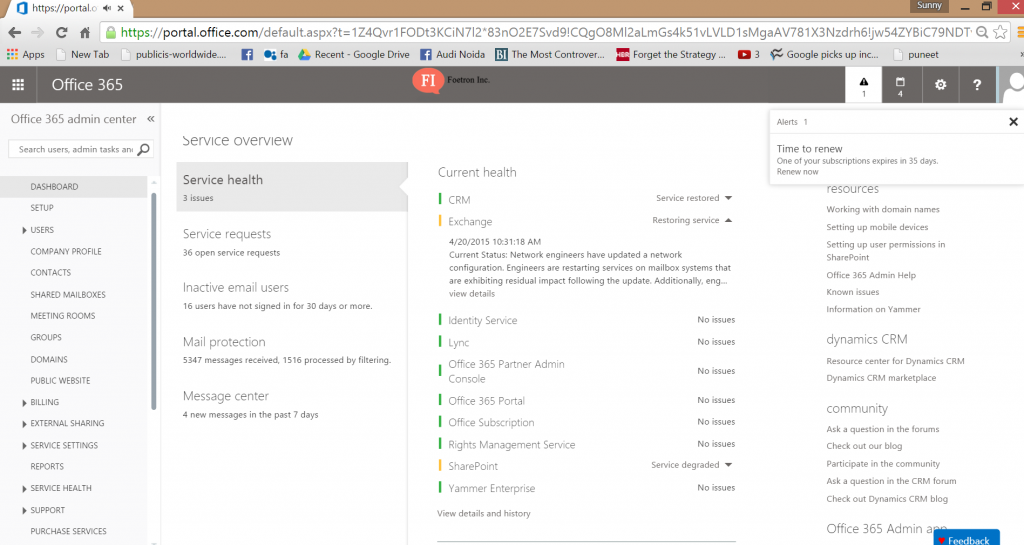Viewport: 1024px width, 545px height.
Task: Close the portal browser tab
Action: click(x=120, y=8)
